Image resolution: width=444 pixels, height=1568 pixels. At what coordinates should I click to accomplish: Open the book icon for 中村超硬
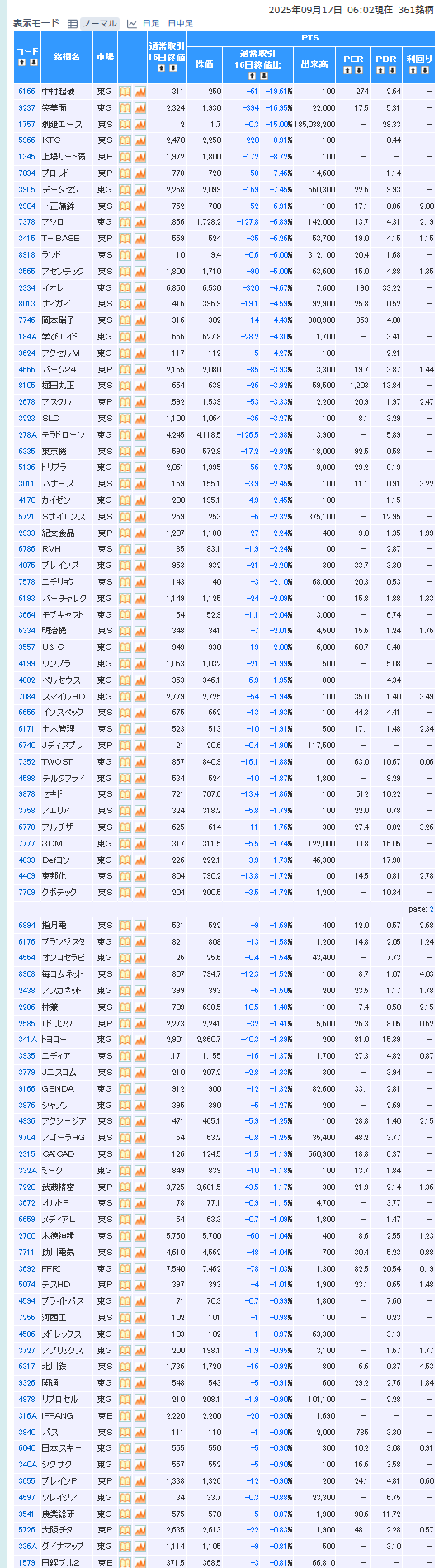pyautogui.click(x=125, y=92)
